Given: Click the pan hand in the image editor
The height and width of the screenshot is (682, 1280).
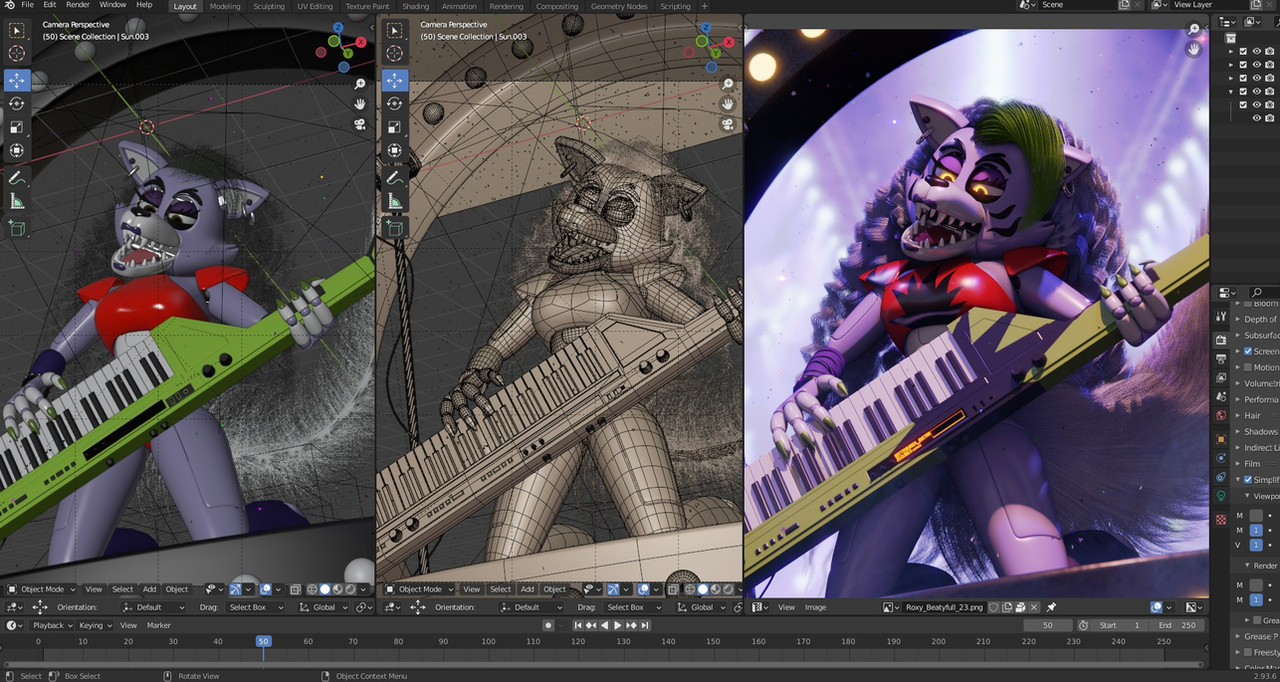Looking at the screenshot, I should (1193, 50).
